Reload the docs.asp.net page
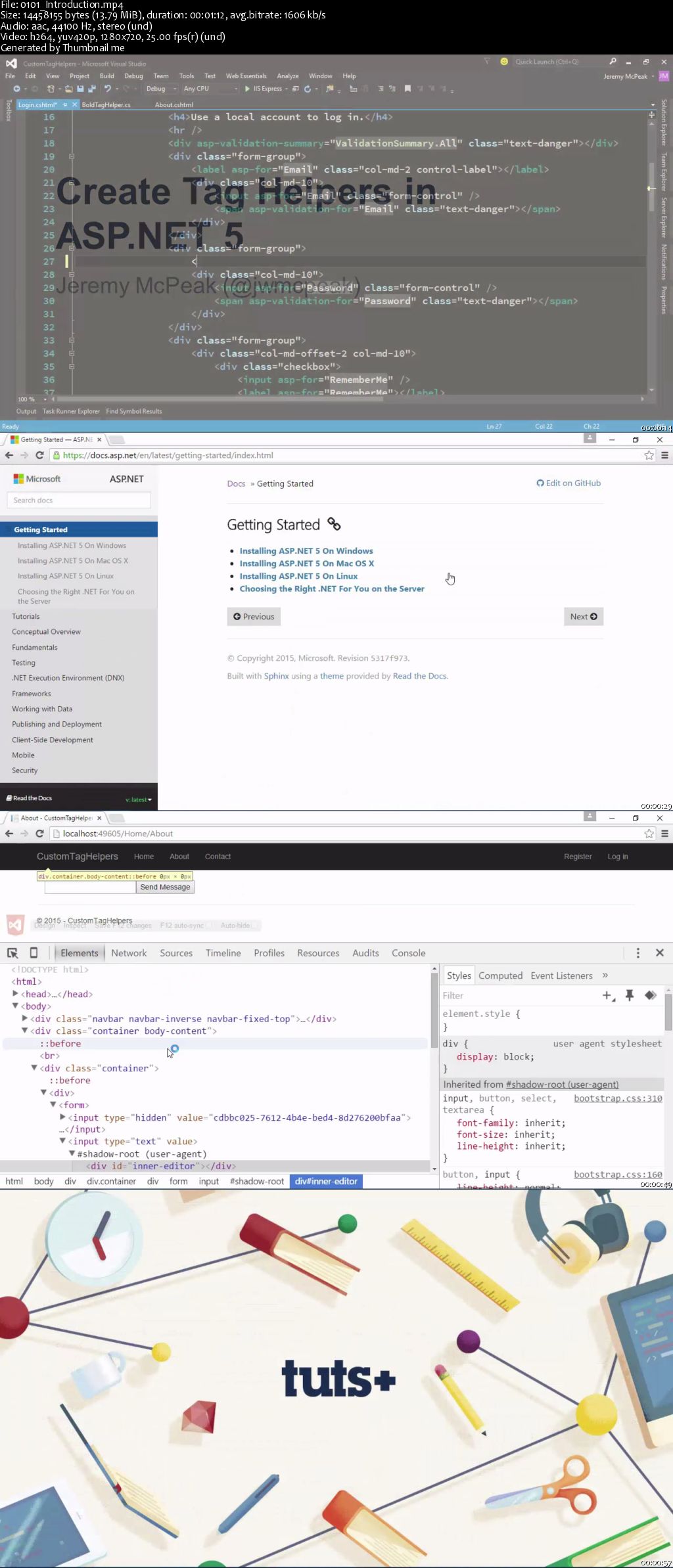Viewport: 673px width, 1568px height. point(39,455)
